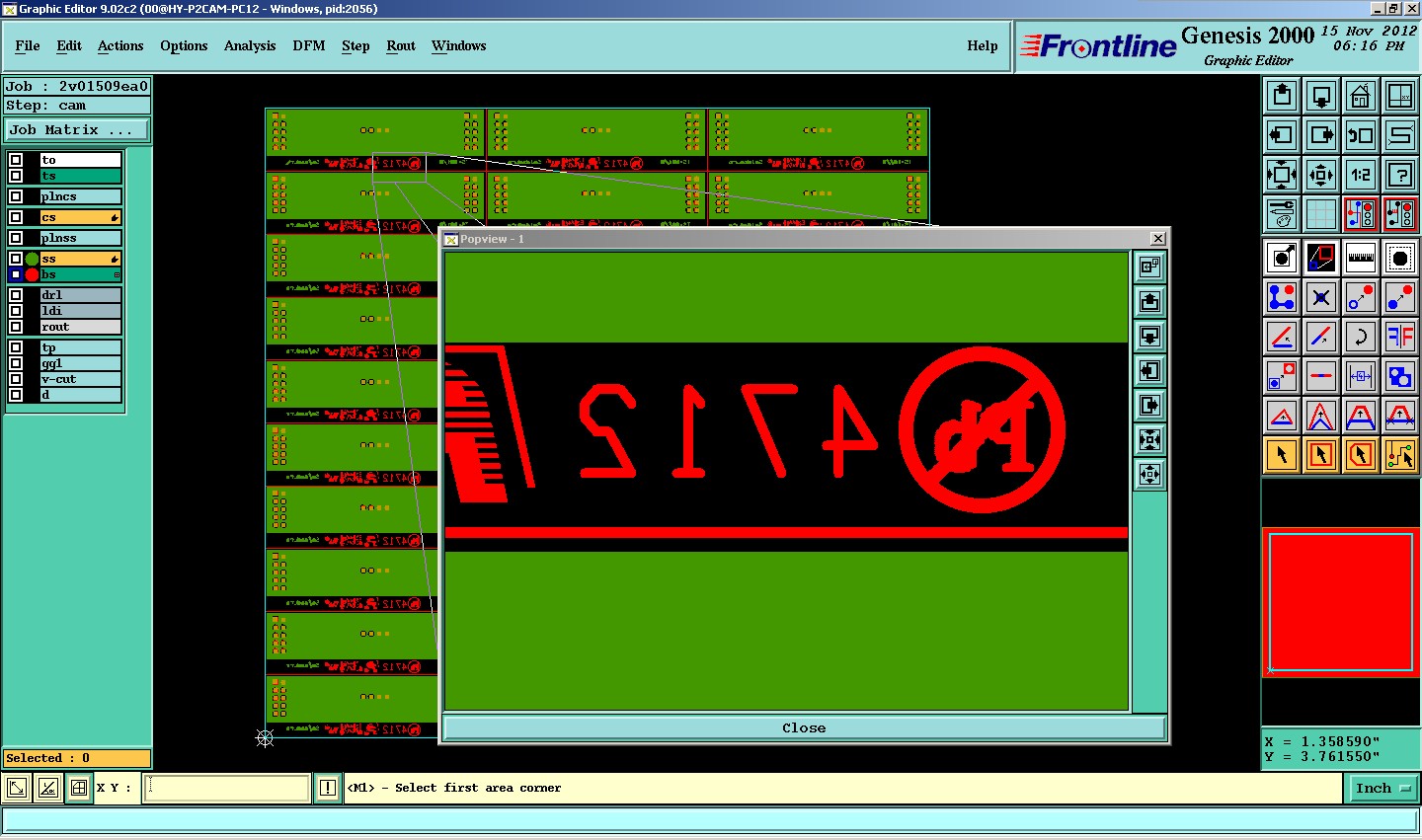The width and height of the screenshot is (1422, 840).
Task: Click the mirror F tool icon
Action: [1400, 337]
